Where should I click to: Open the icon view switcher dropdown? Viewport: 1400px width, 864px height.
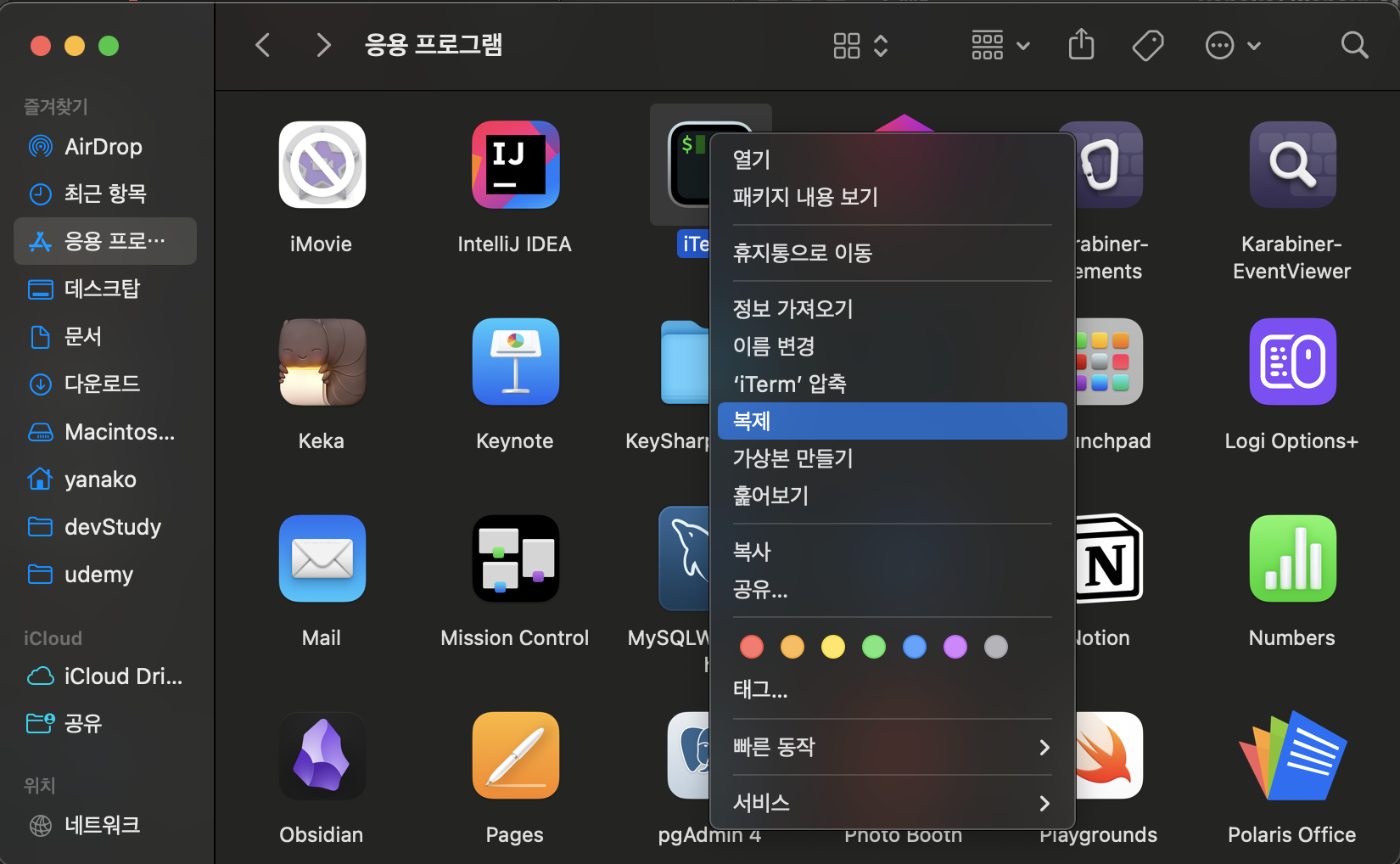pyautogui.click(x=860, y=45)
